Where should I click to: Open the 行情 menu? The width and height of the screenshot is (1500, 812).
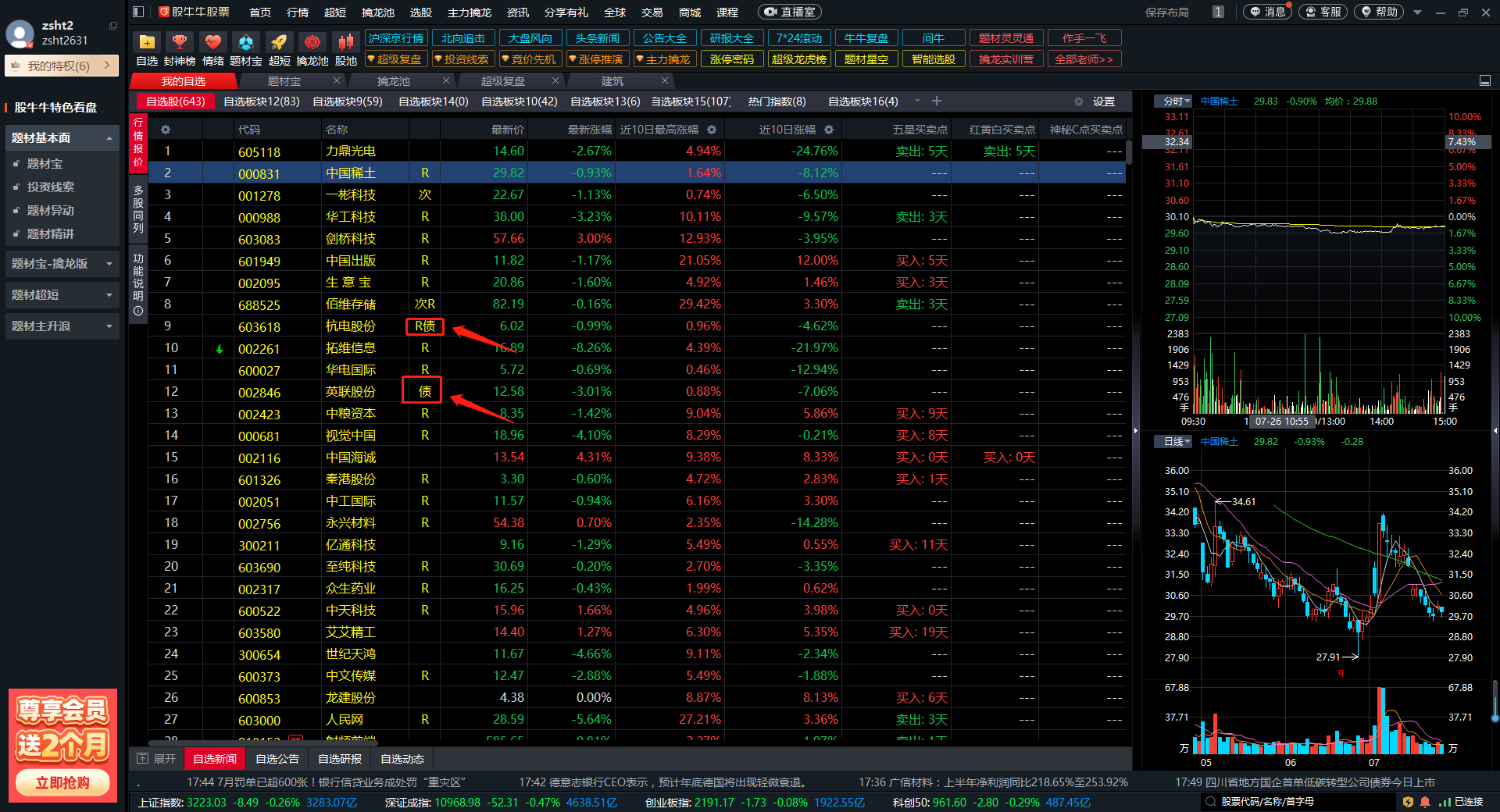(298, 12)
